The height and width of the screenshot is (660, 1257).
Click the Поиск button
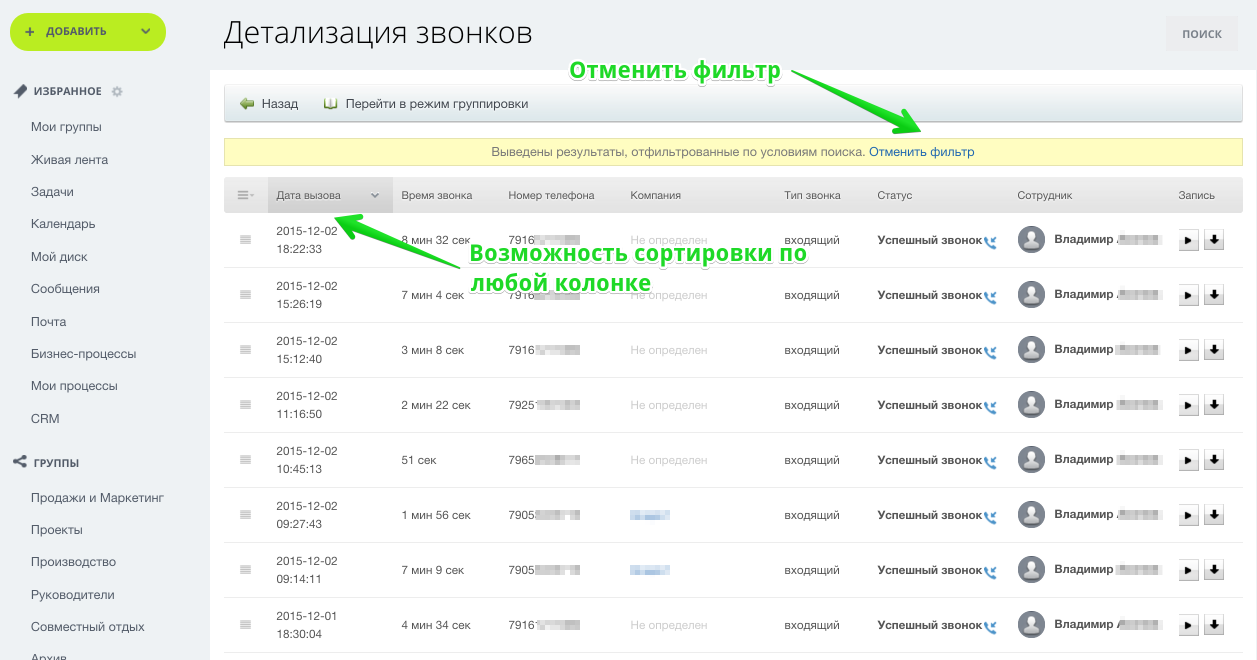[1201, 34]
